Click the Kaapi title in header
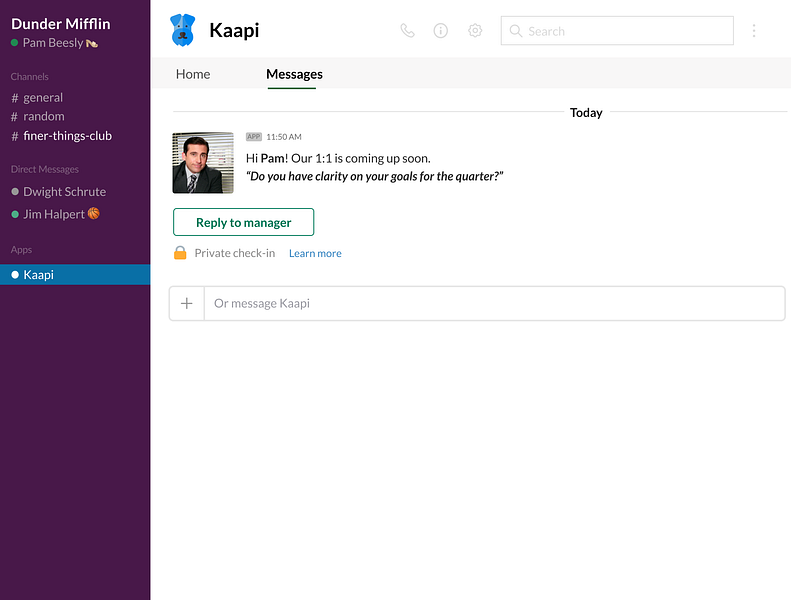Viewport: 791px width, 600px height. point(234,30)
